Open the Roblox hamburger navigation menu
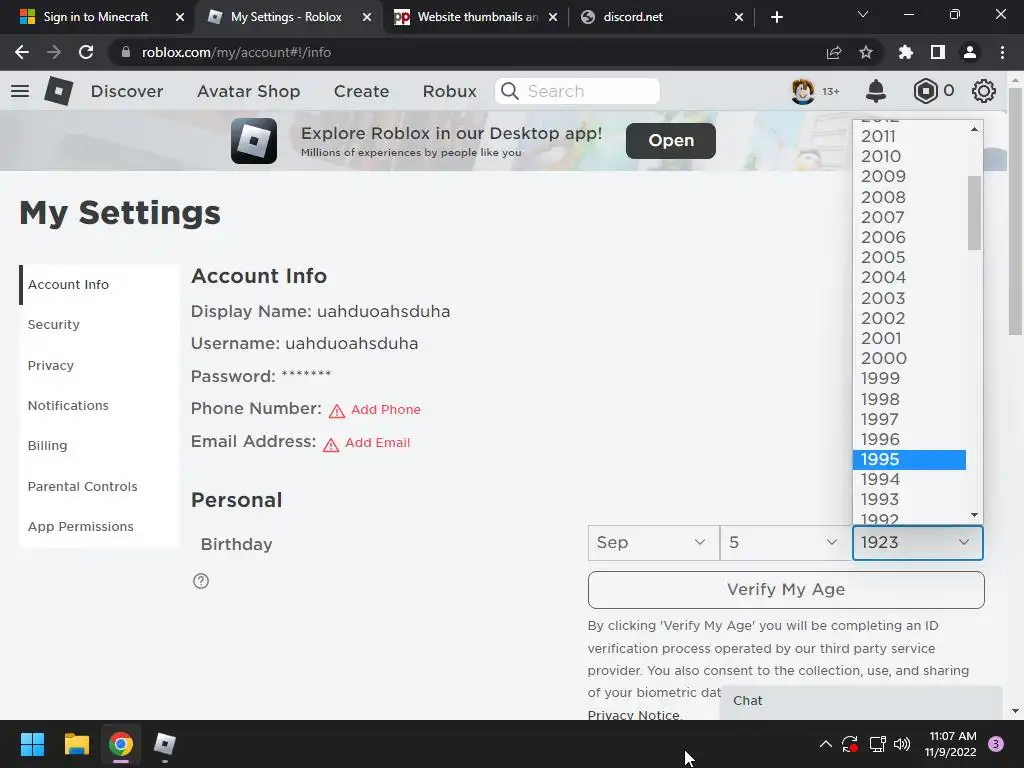 click(20, 91)
